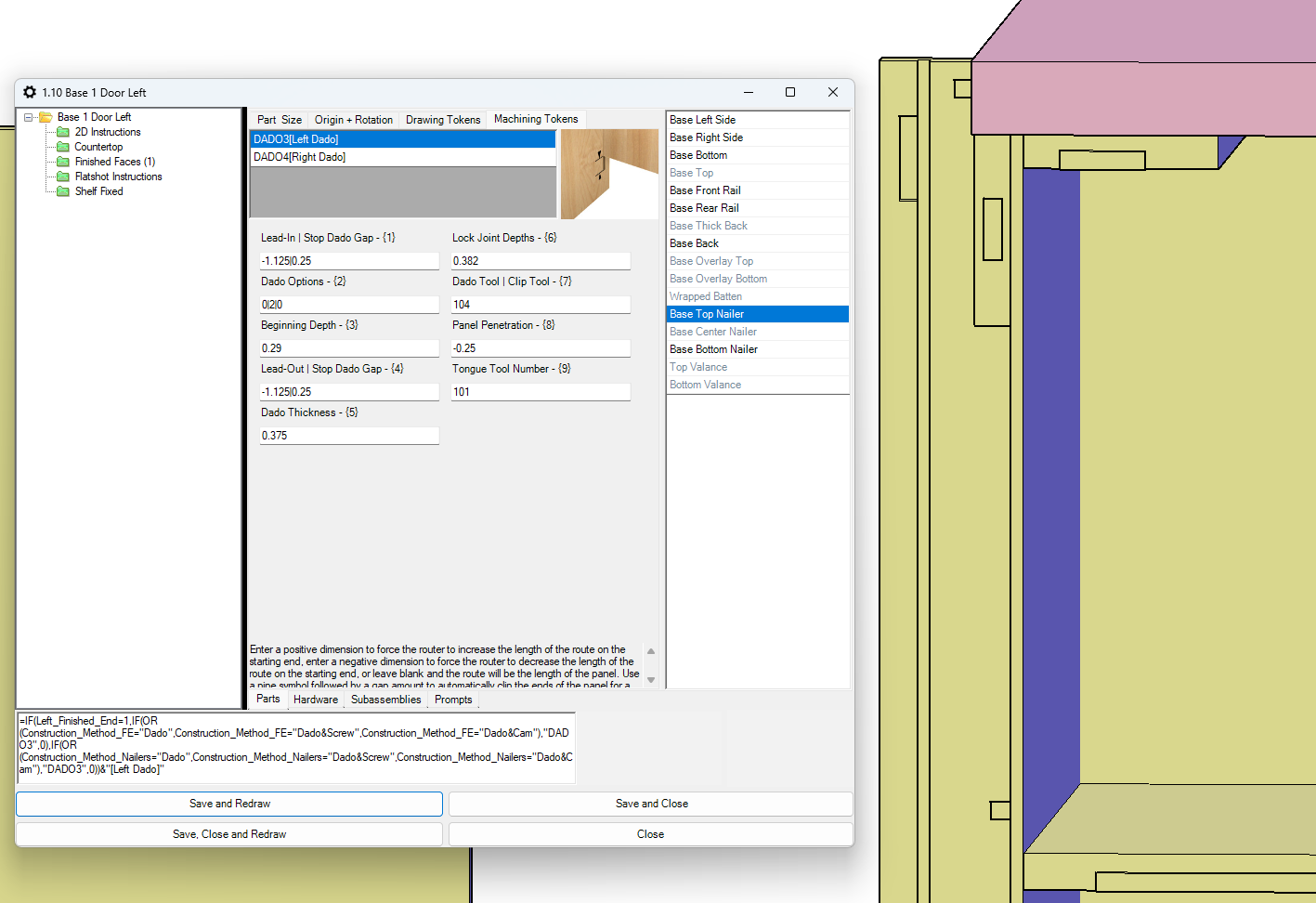Click the Flatshot Instructions folder icon
This screenshot has width=1316, height=903.
click(63, 177)
